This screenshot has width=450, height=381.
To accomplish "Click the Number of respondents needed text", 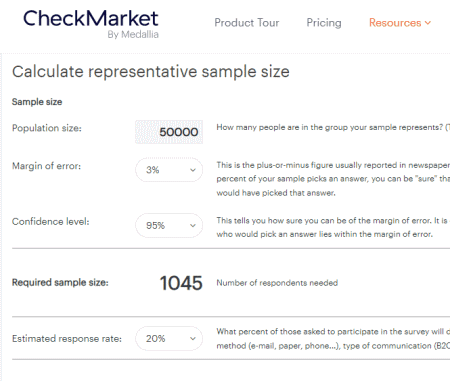I will (x=277, y=283).
